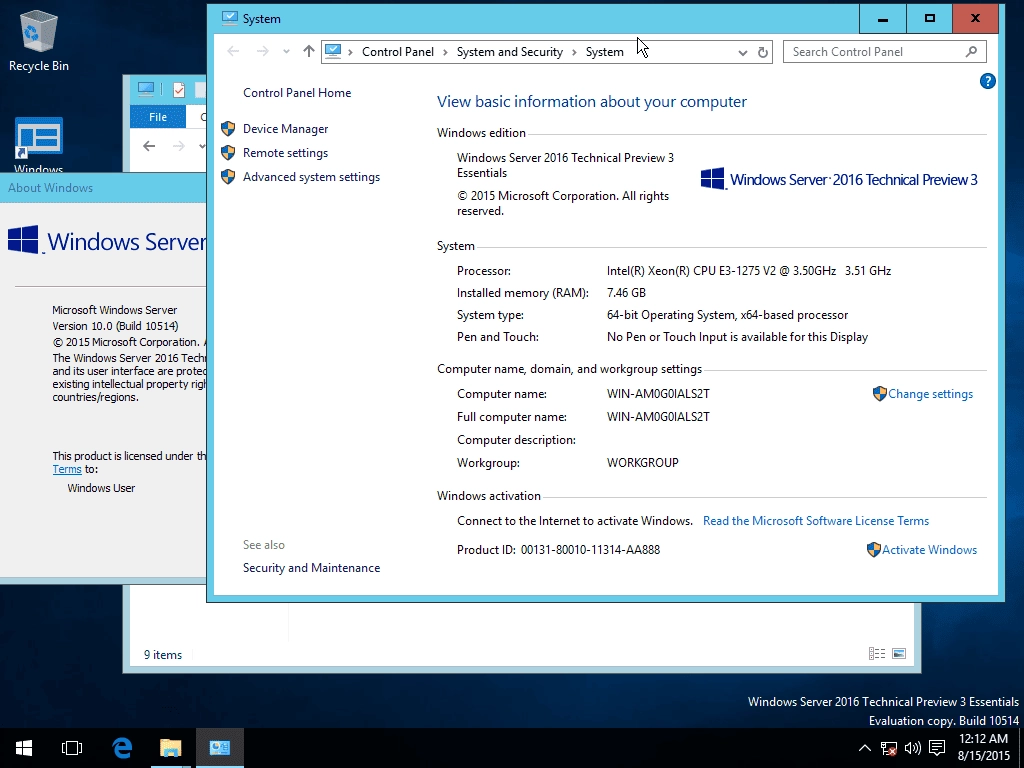The height and width of the screenshot is (768, 1024).
Task: Open recent locations dropdown in System window
Action: click(x=286, y=52)
